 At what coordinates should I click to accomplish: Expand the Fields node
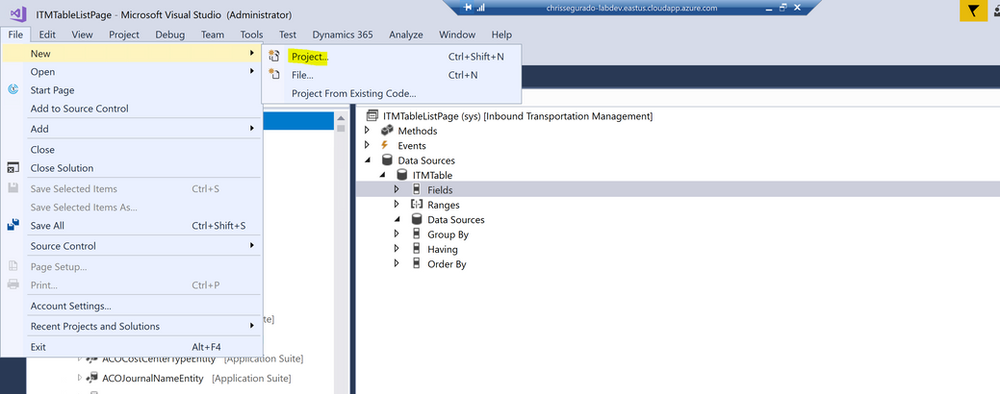(x=397, y=189)
